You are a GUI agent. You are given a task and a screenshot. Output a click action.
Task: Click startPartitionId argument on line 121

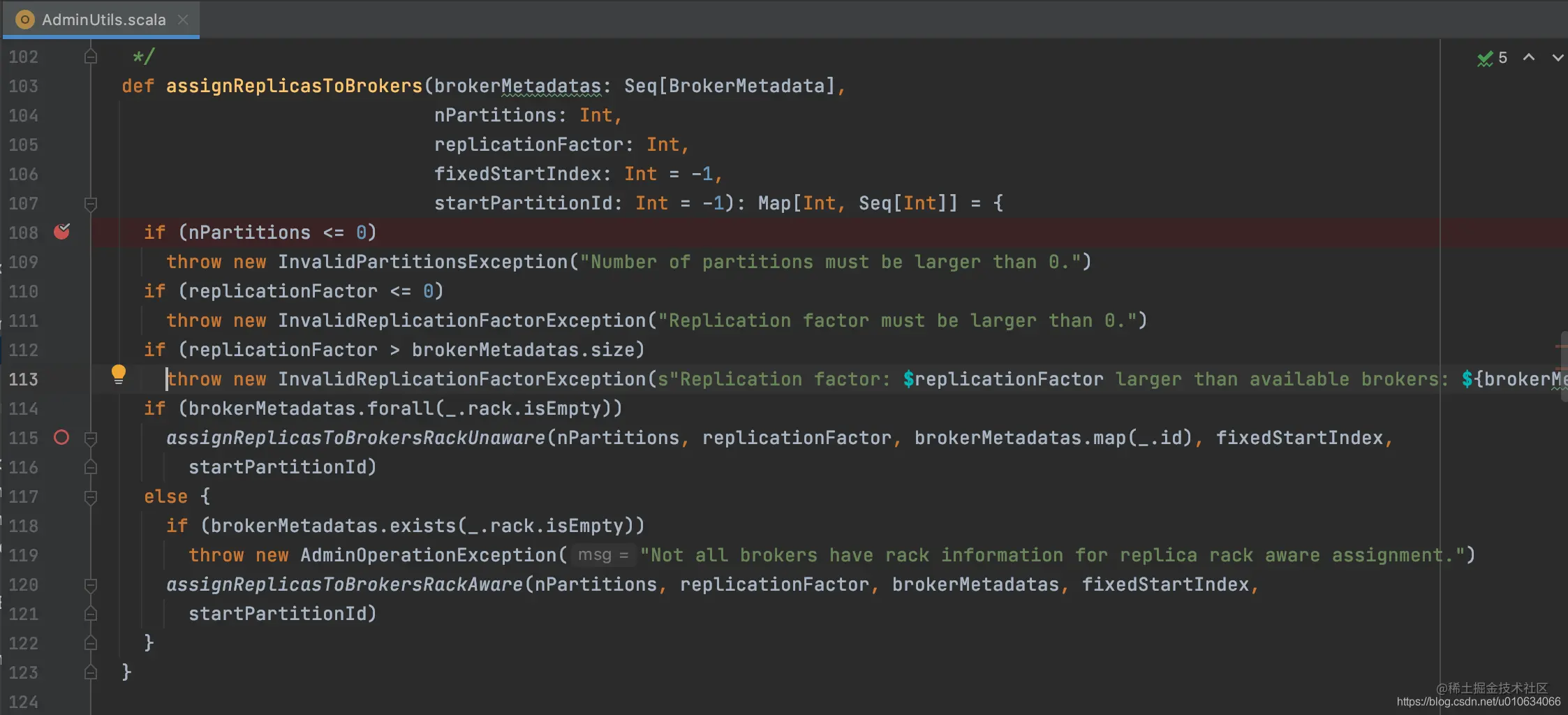click(x=278, y=614)
